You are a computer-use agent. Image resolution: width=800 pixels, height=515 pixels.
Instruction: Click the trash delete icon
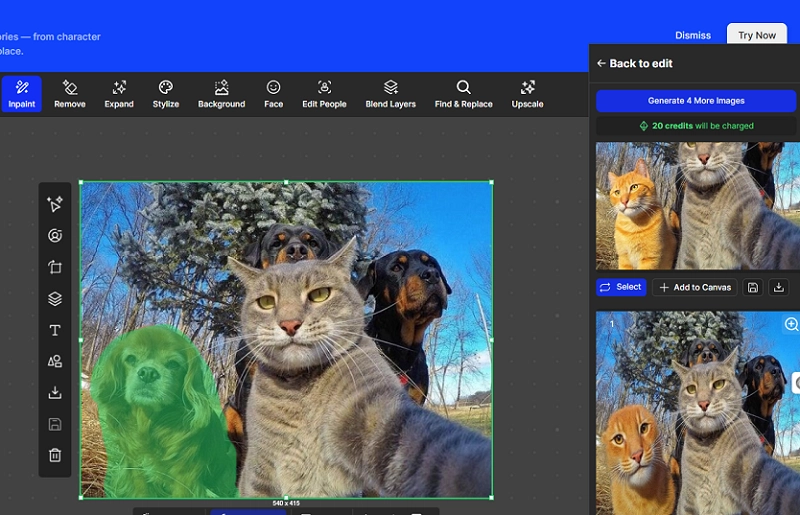click(55, 455)
